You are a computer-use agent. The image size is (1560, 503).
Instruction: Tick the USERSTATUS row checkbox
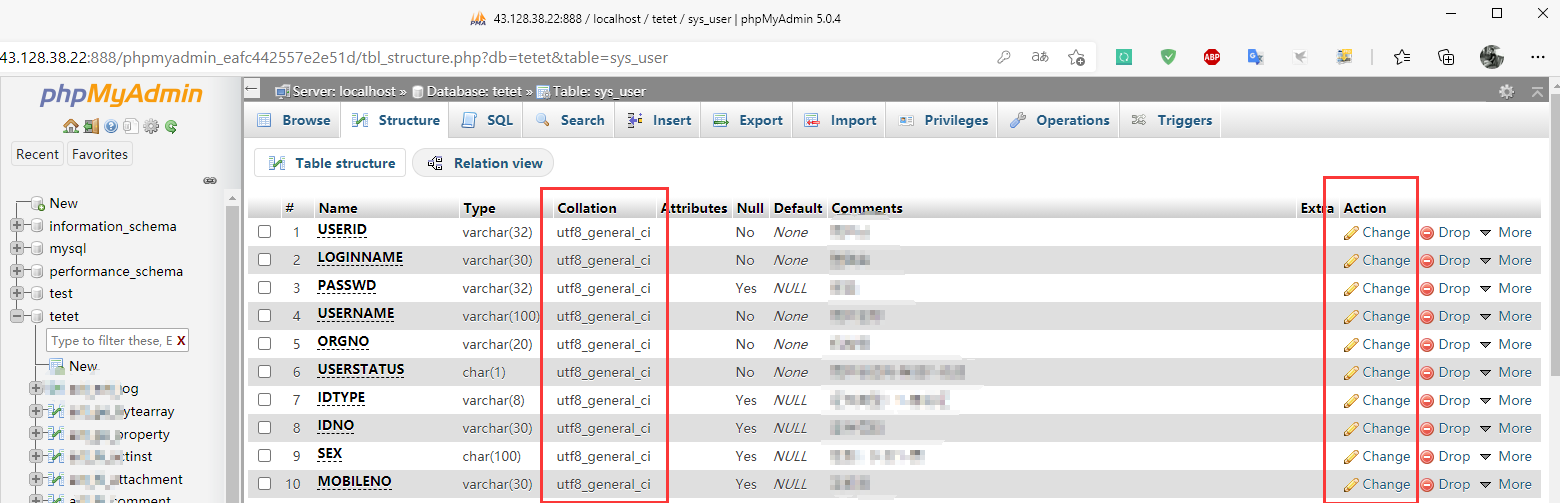[x=265, y=372]
